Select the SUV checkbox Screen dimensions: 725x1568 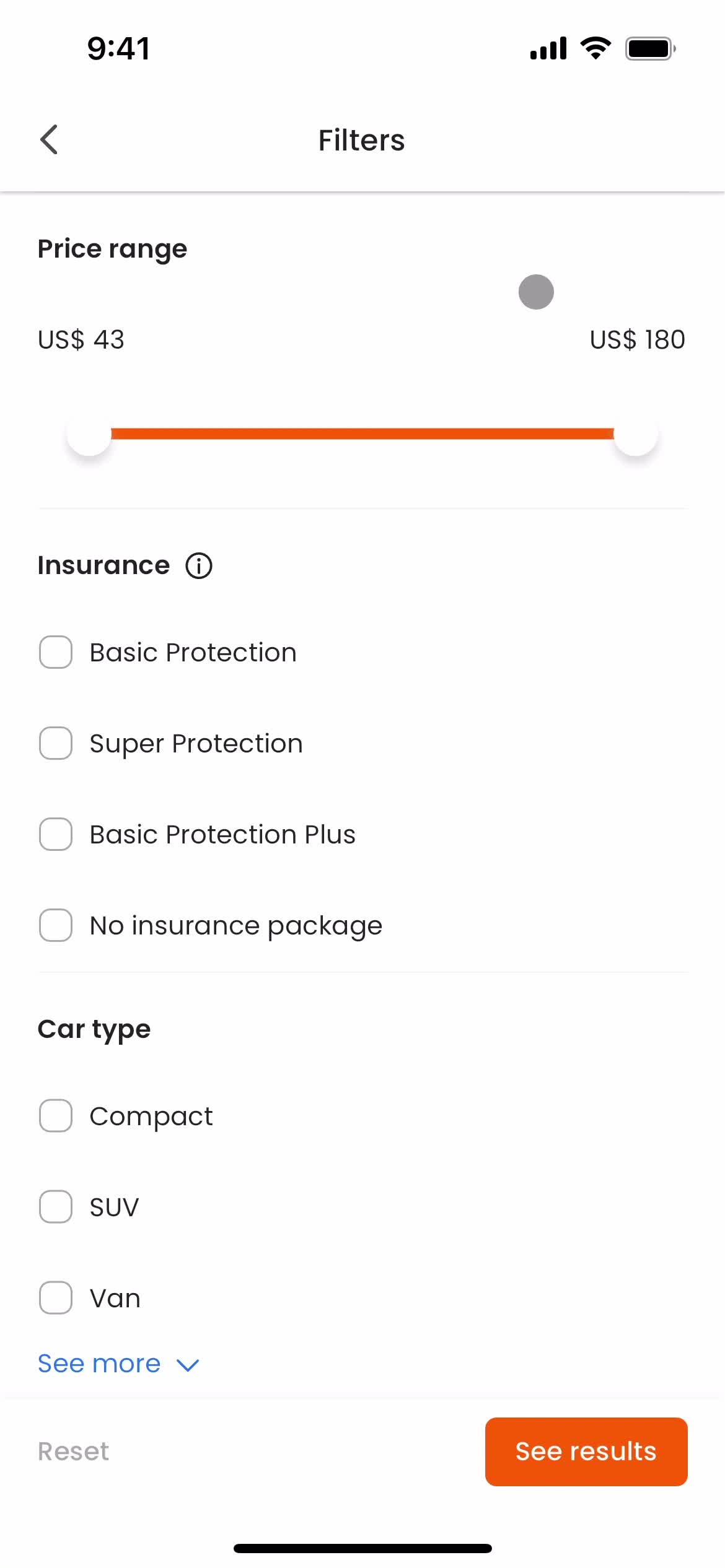pos(56,1207)
